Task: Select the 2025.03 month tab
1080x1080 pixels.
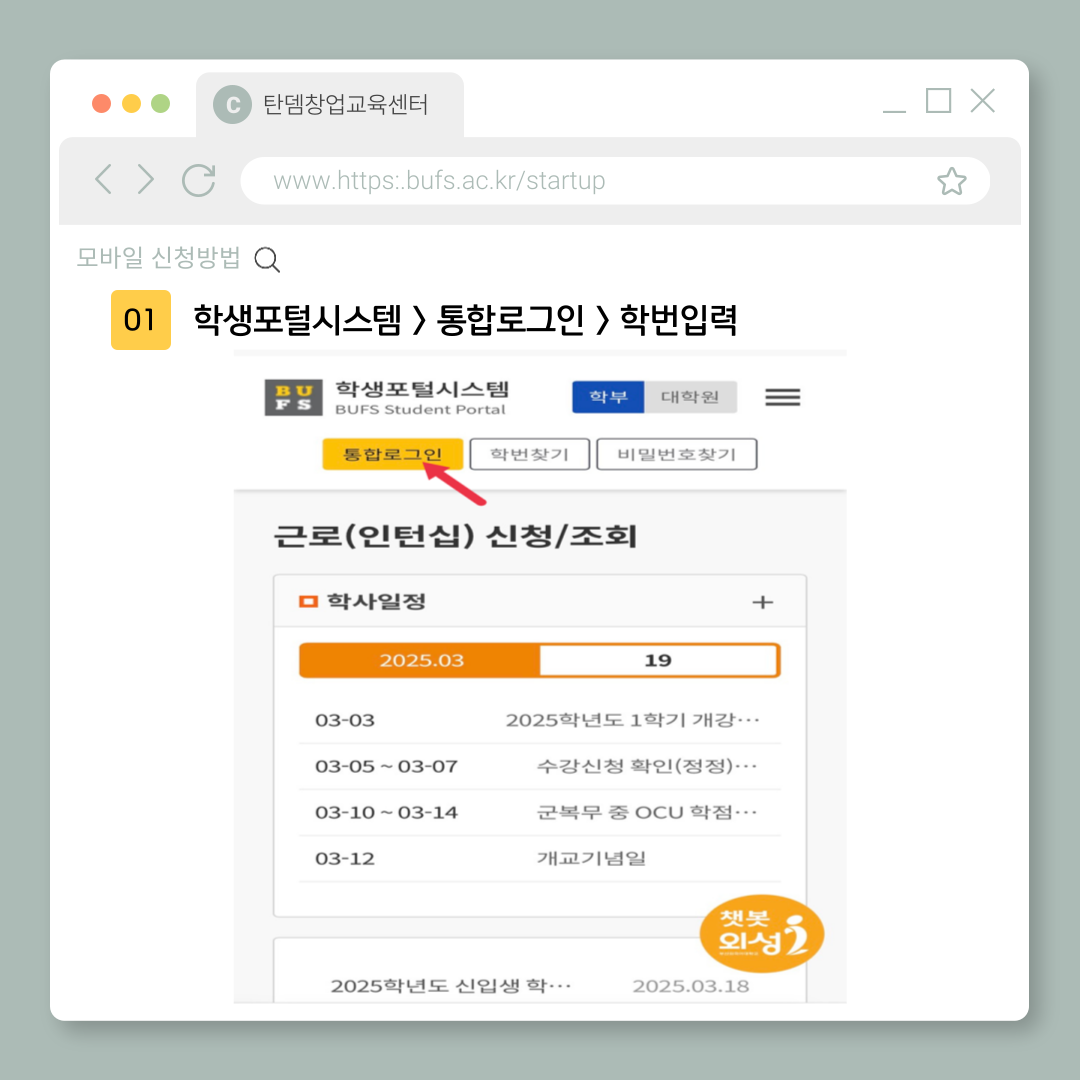Action: click(x=421, y=661)
